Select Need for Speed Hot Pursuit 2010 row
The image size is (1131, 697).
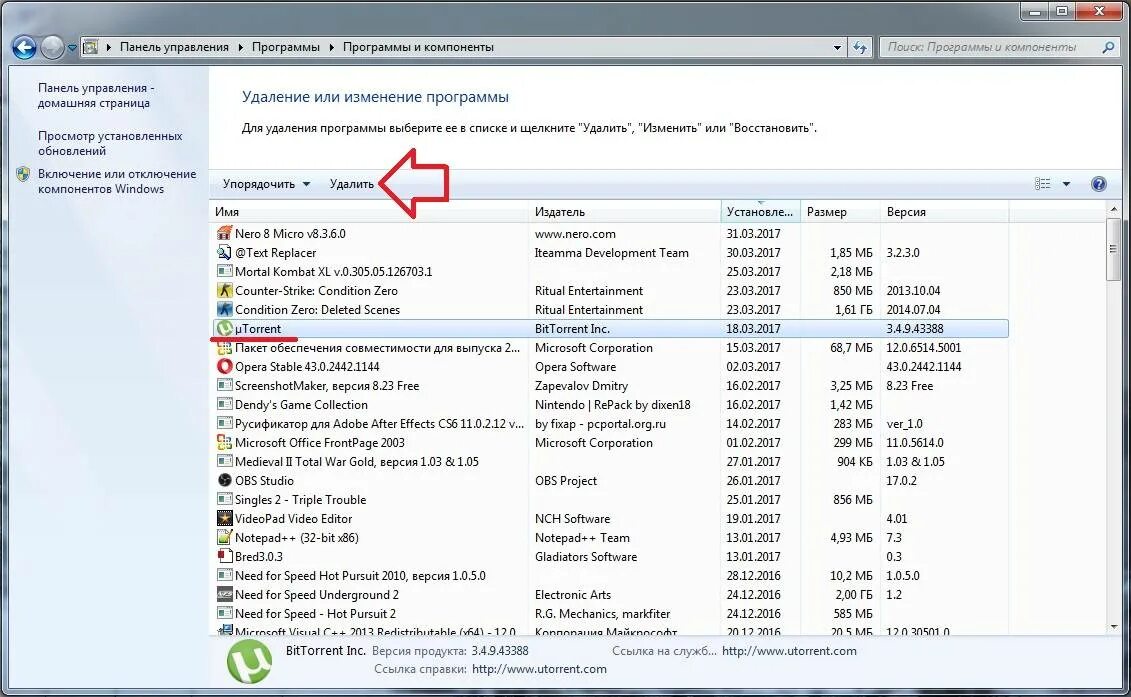pyautogui.click(x=611, y=576)
